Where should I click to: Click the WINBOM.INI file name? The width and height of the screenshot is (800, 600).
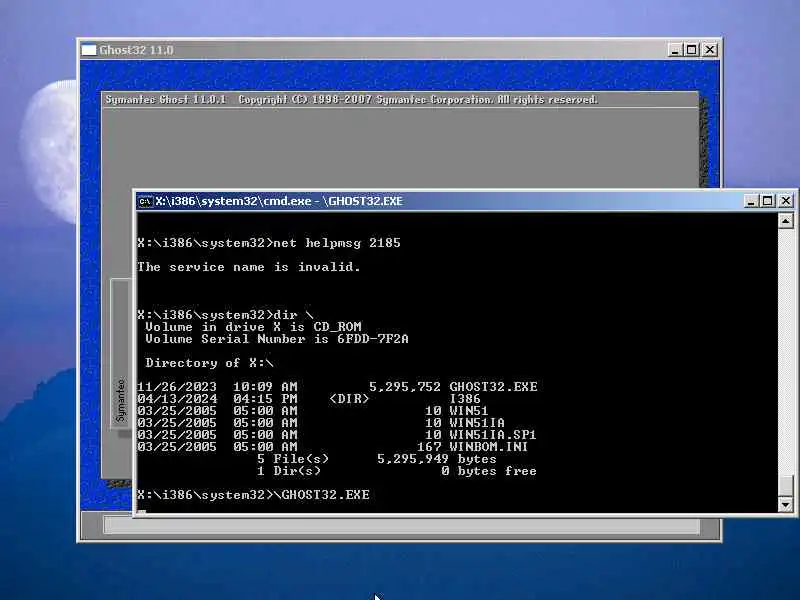(489, 447)
